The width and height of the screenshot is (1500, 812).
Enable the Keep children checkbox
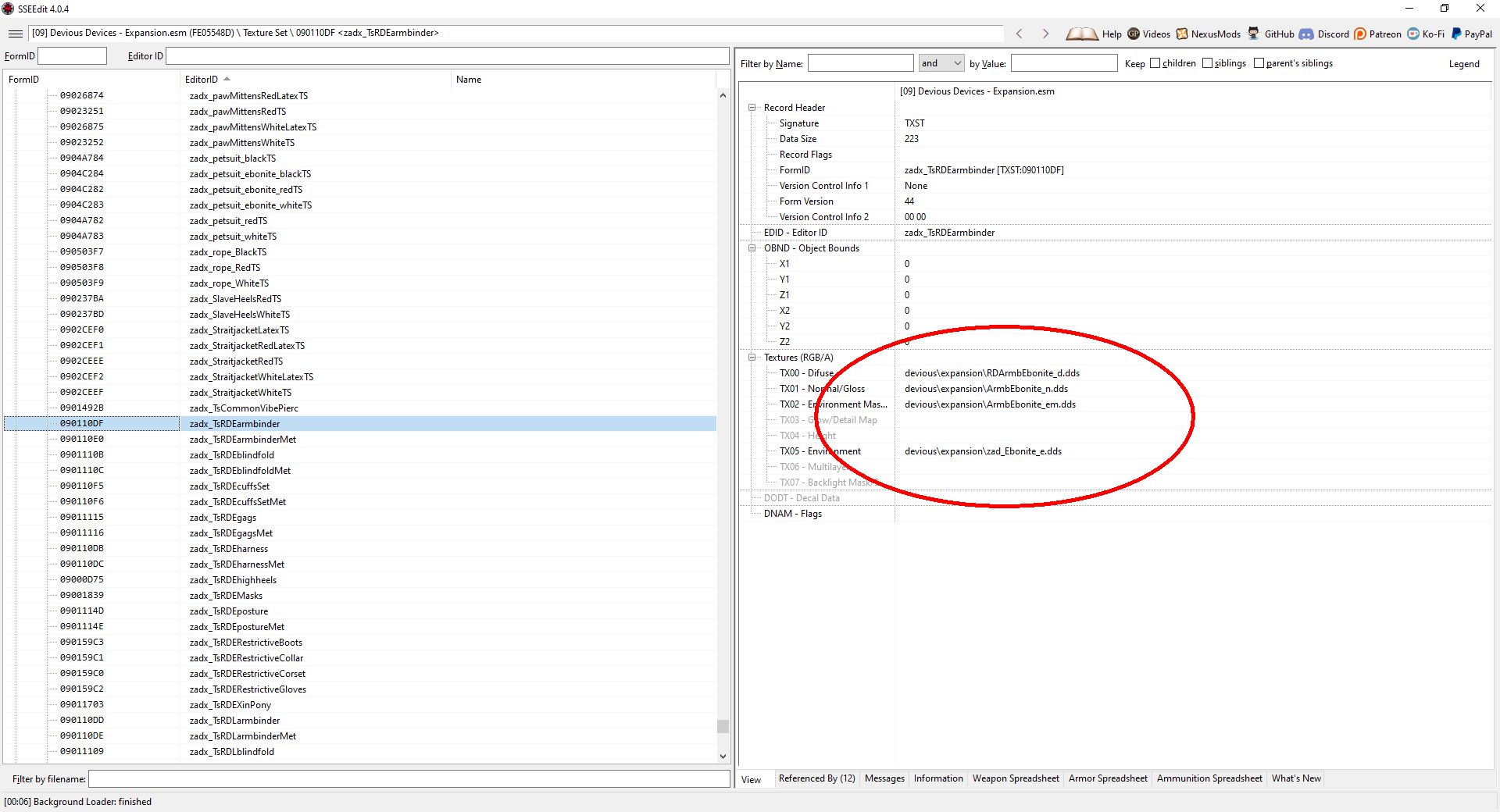[x=1155, y=63]
